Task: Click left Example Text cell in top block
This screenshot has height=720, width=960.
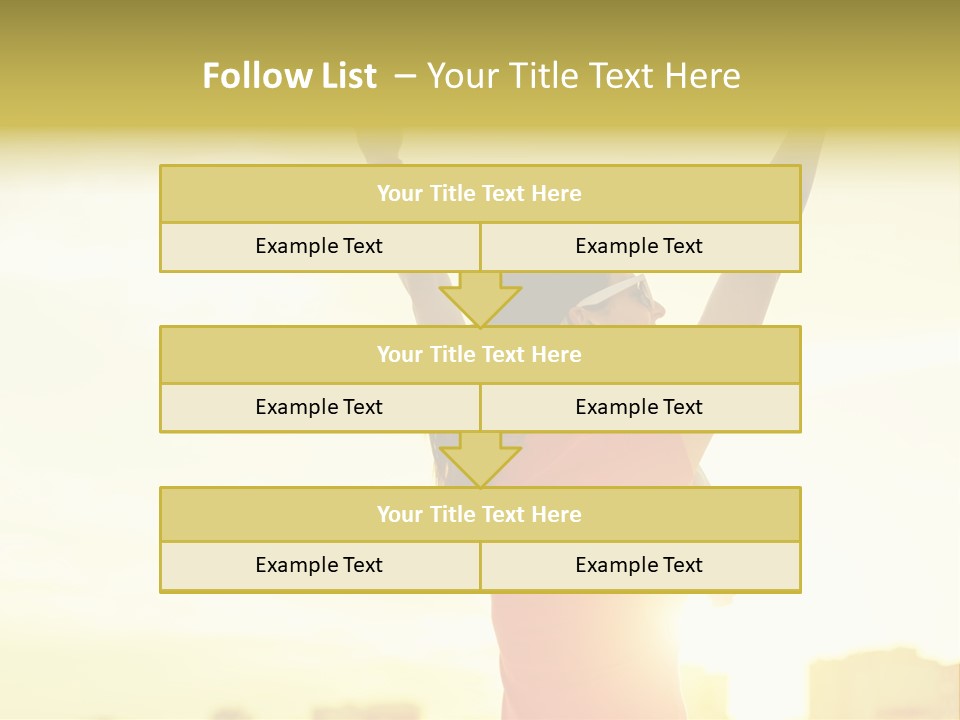Action: [x=319, y=246]
